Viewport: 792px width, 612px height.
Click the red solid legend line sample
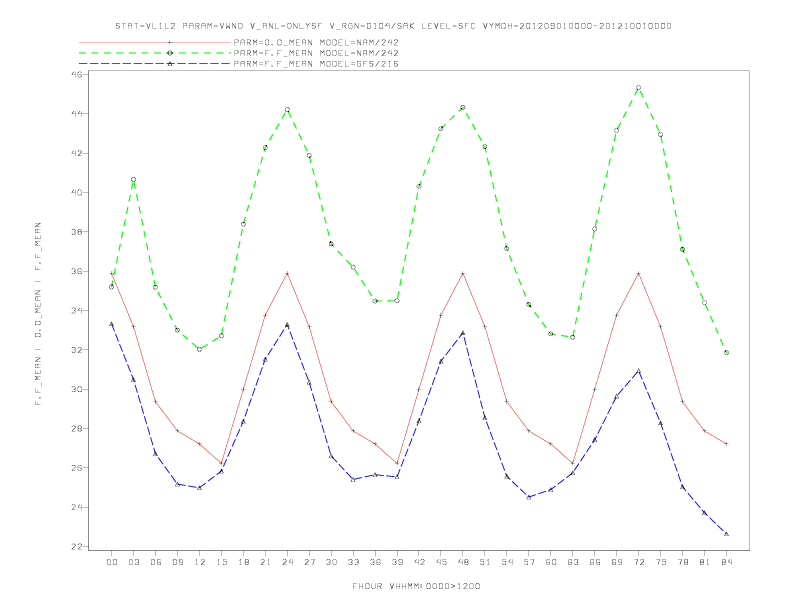point(155,42)
